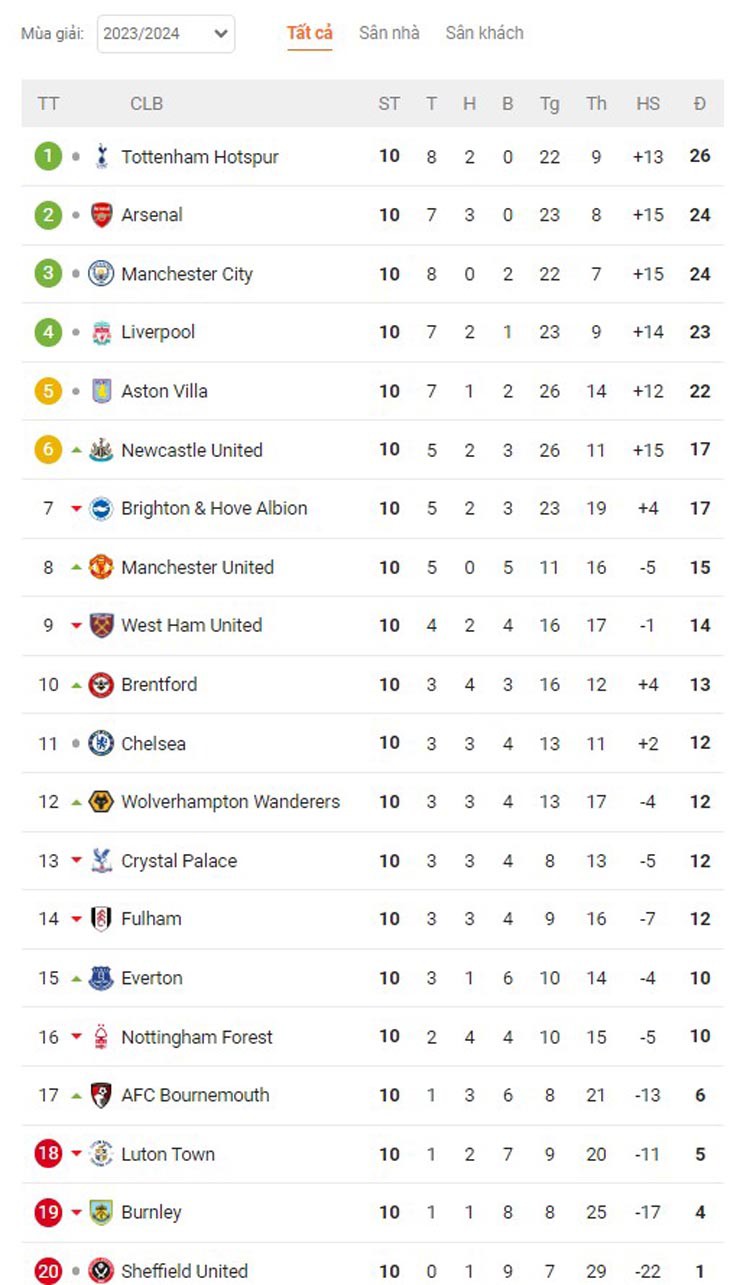Click the Manchester United crest icon
The width and height of the screenshot is (740, 1285).
pyautogui.click(x=101, y=567)
